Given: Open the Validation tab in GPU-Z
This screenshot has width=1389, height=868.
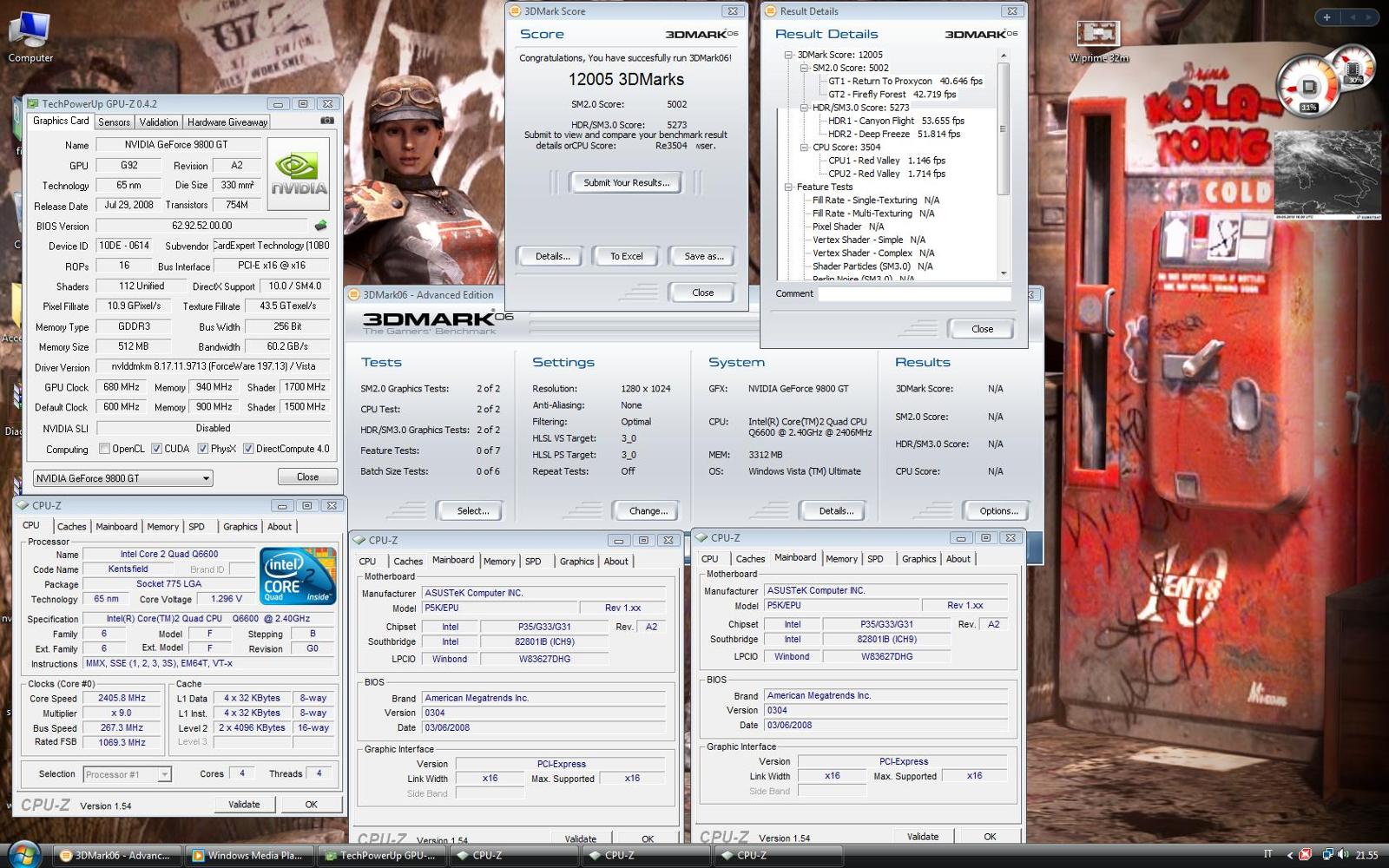Looking at the screenshot, I should coord(159,122).
